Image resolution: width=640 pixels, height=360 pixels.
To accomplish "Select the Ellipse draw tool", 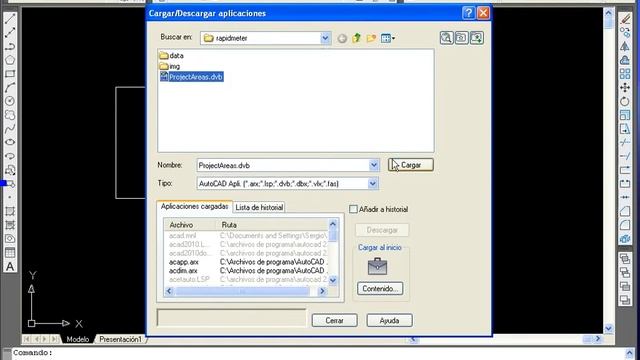I will (x=10, y=142).
